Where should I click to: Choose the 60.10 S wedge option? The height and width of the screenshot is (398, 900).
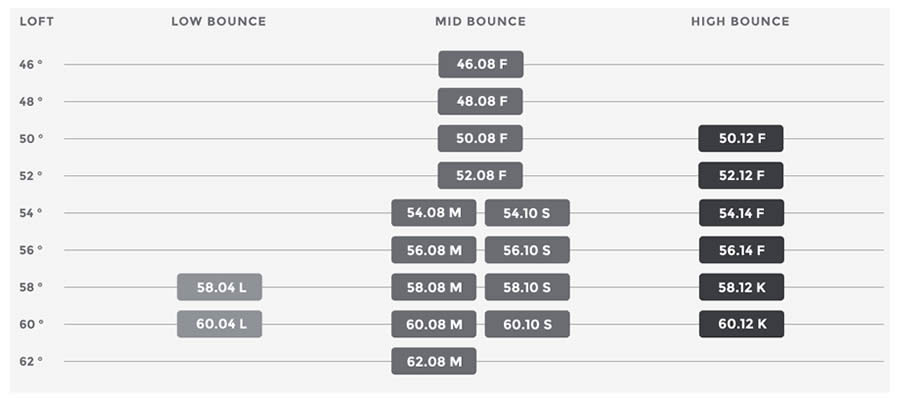click(527, 324)
